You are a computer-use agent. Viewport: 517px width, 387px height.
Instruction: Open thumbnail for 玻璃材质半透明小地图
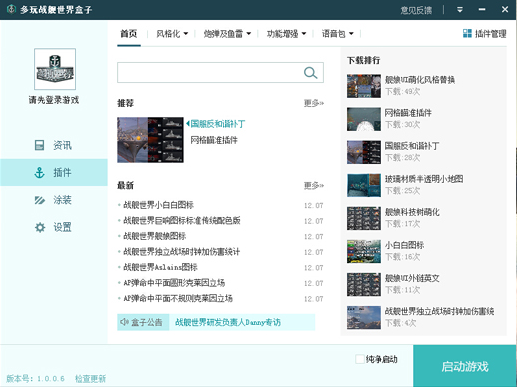point(364,185)
